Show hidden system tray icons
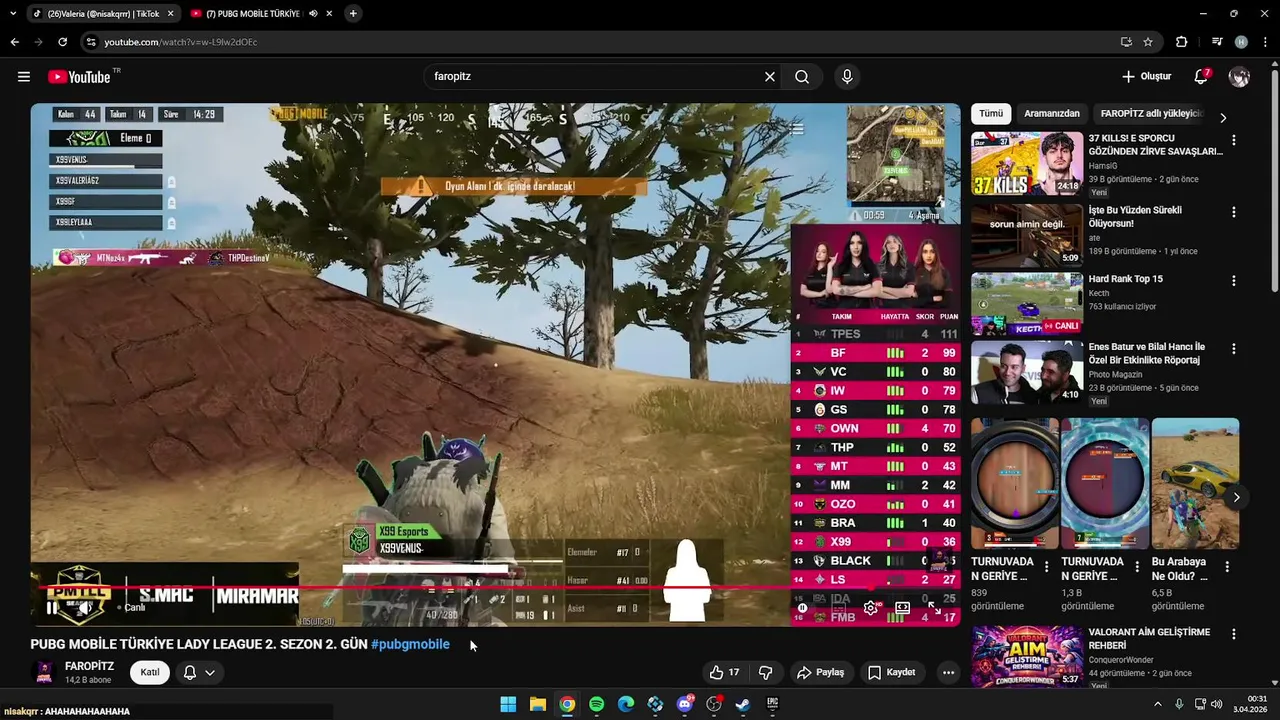Viewport: 1280px width, 720px height. (x=1158, y=704)
